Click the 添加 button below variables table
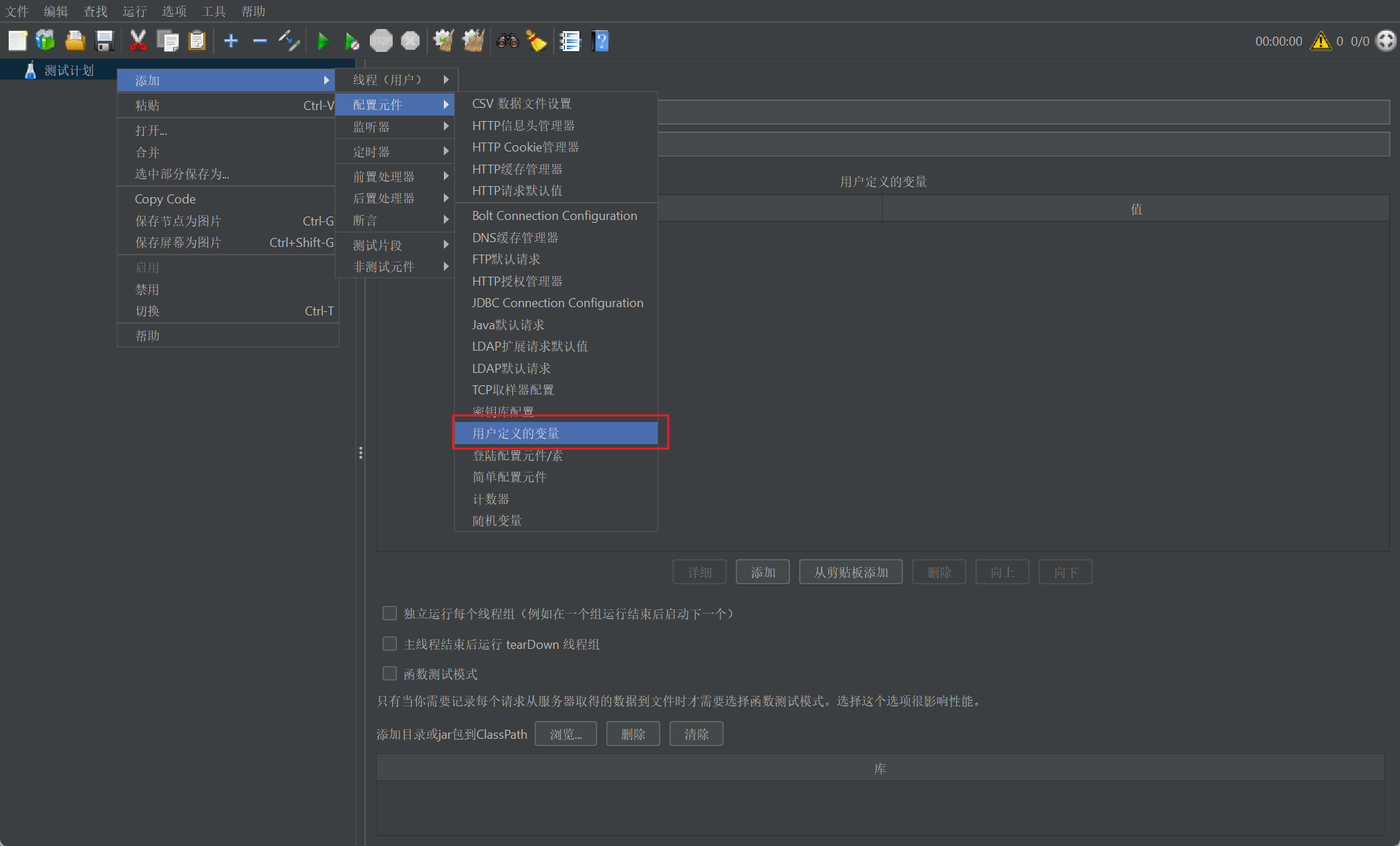1400x846 pixels. click(x=763, y=572)
